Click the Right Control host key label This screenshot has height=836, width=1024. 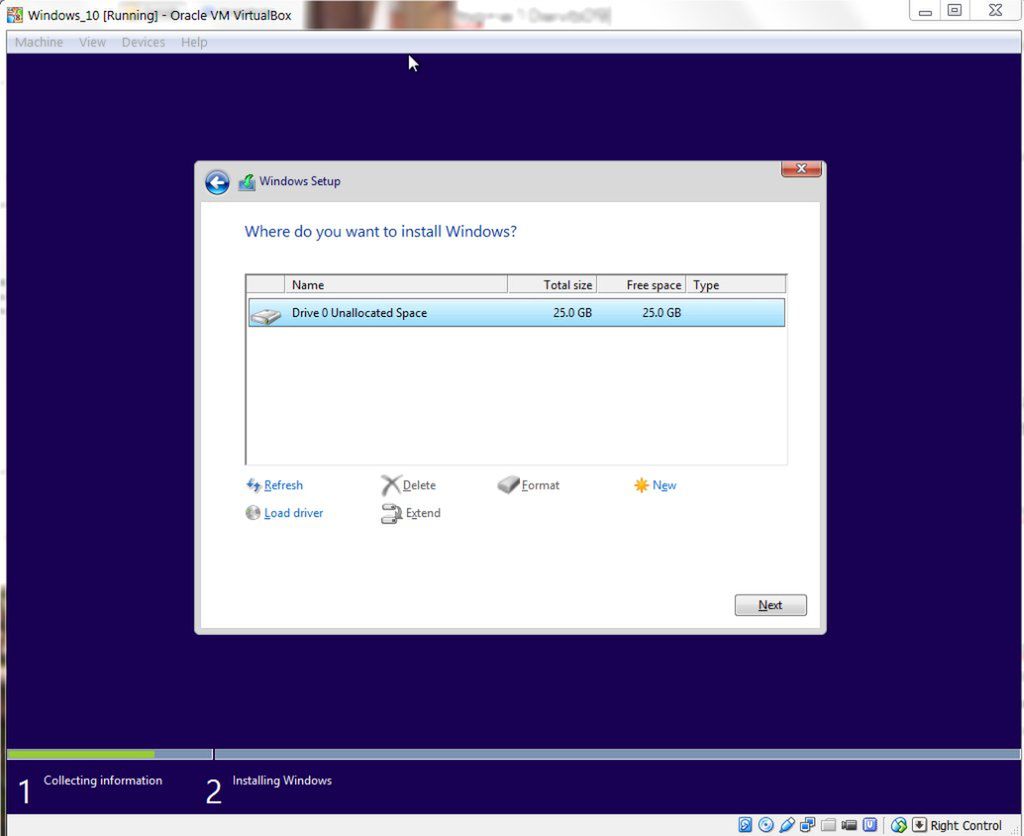pos(966,826)
